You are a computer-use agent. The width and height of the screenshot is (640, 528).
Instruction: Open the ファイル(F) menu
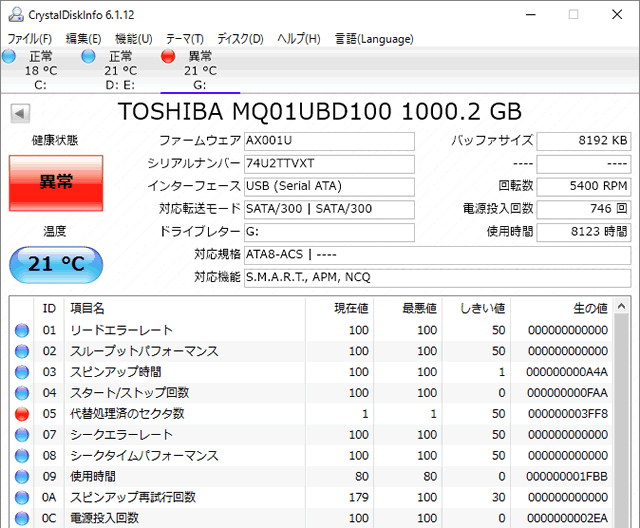coord(30,39)
